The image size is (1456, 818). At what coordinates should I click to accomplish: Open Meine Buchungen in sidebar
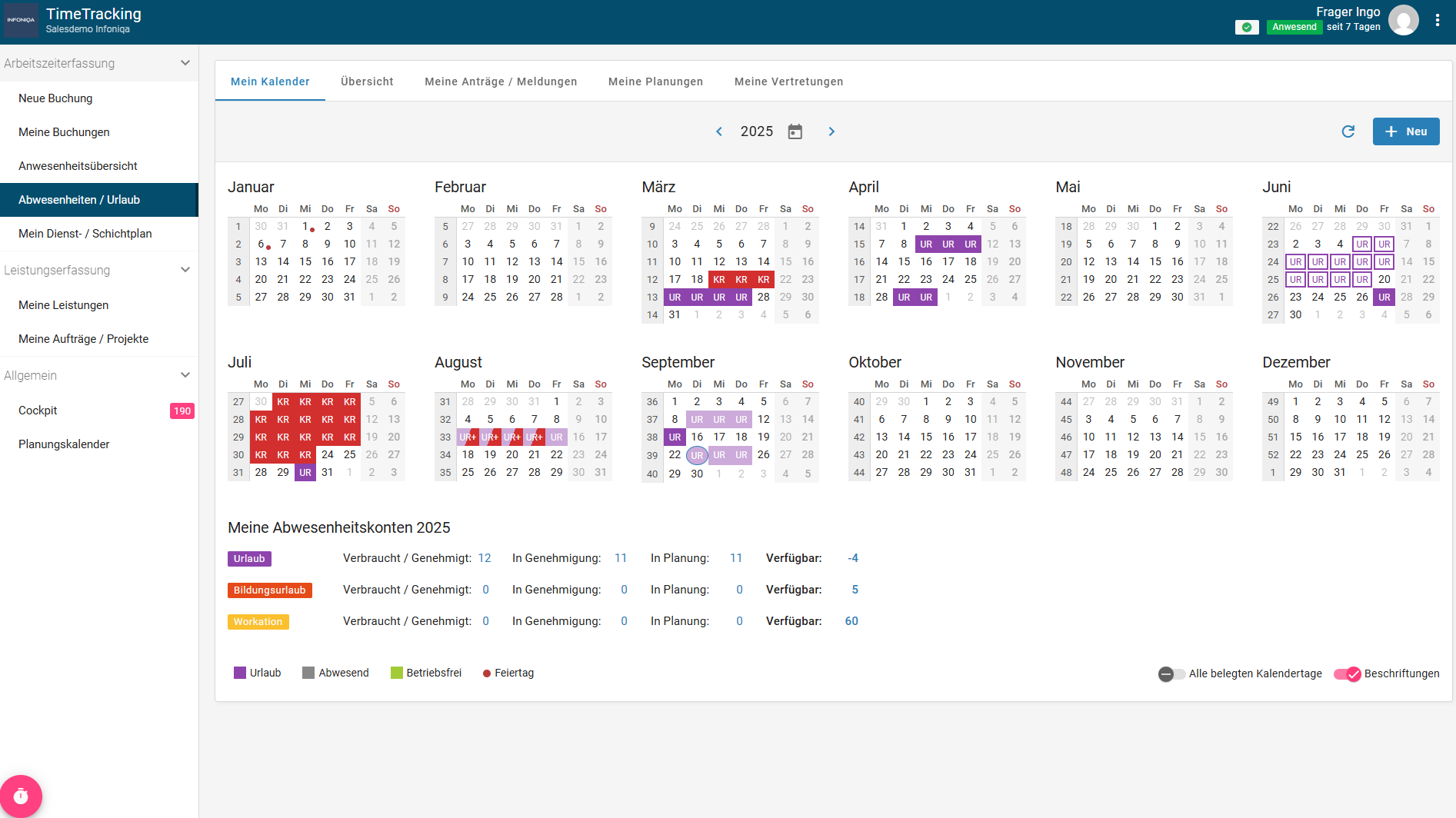coord(99,132)
